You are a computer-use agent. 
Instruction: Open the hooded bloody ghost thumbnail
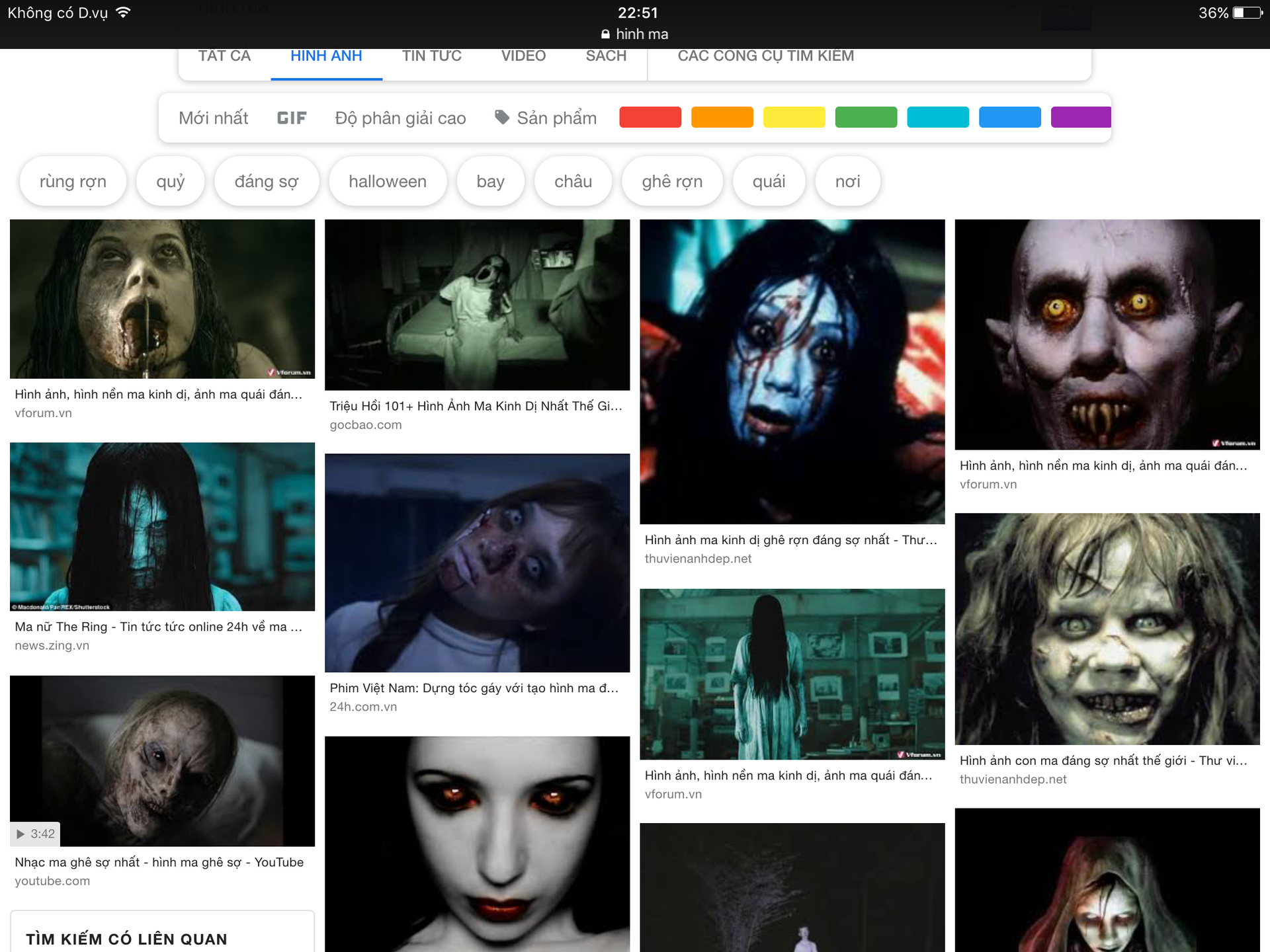click(1107, 880)
